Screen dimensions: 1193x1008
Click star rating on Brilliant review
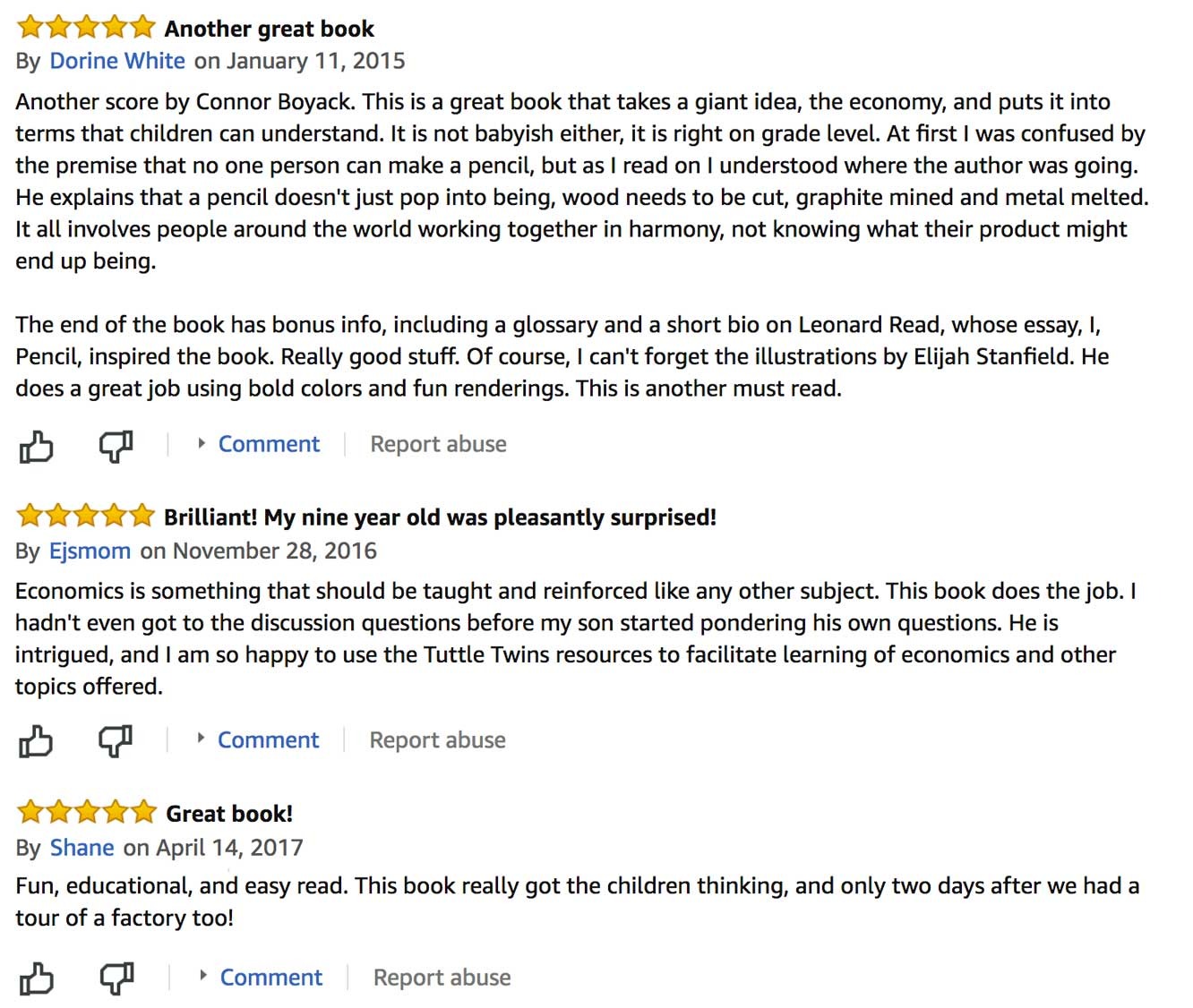tap(86, 516)
